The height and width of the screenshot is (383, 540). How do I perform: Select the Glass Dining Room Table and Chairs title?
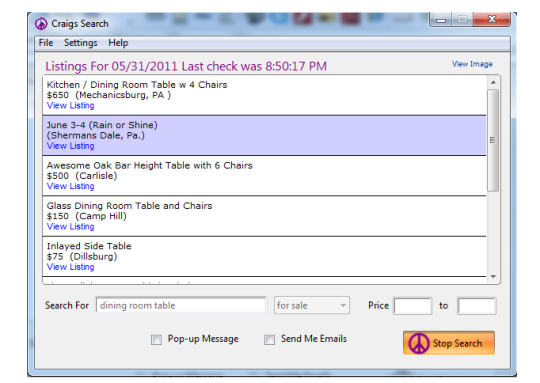129,206
